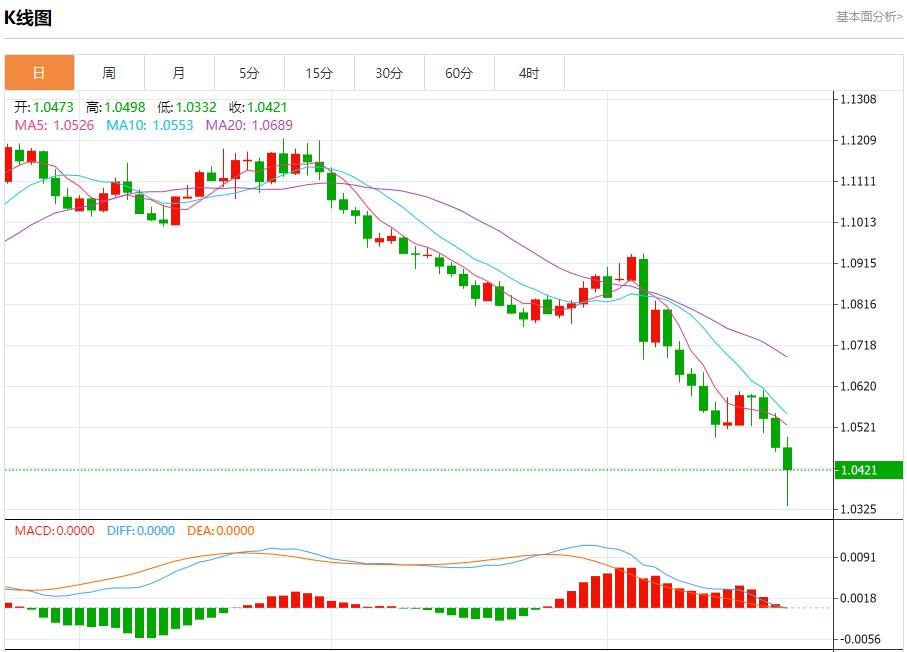
Task: Click the MA5 indicator label
Action: pos(54,125)
